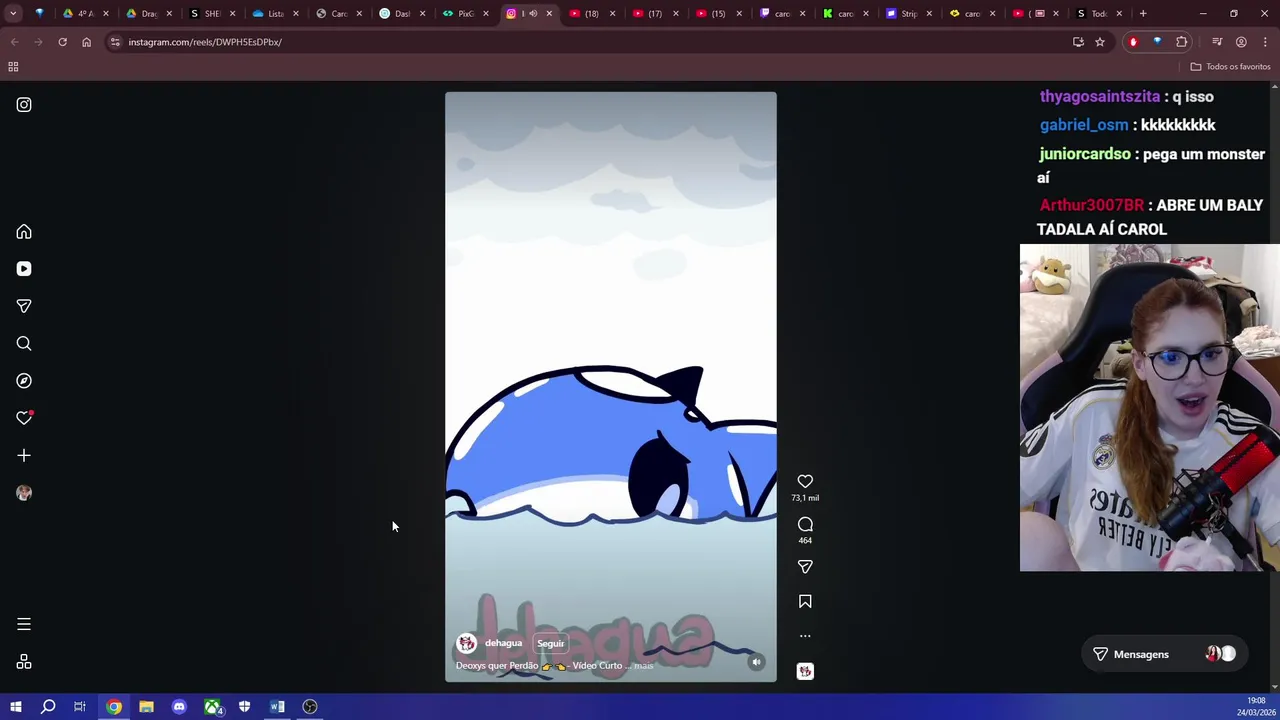The image size is (1280, 720).
Task: Mute the Instagram tab via its speaker icon
Action: click(533, 14)
